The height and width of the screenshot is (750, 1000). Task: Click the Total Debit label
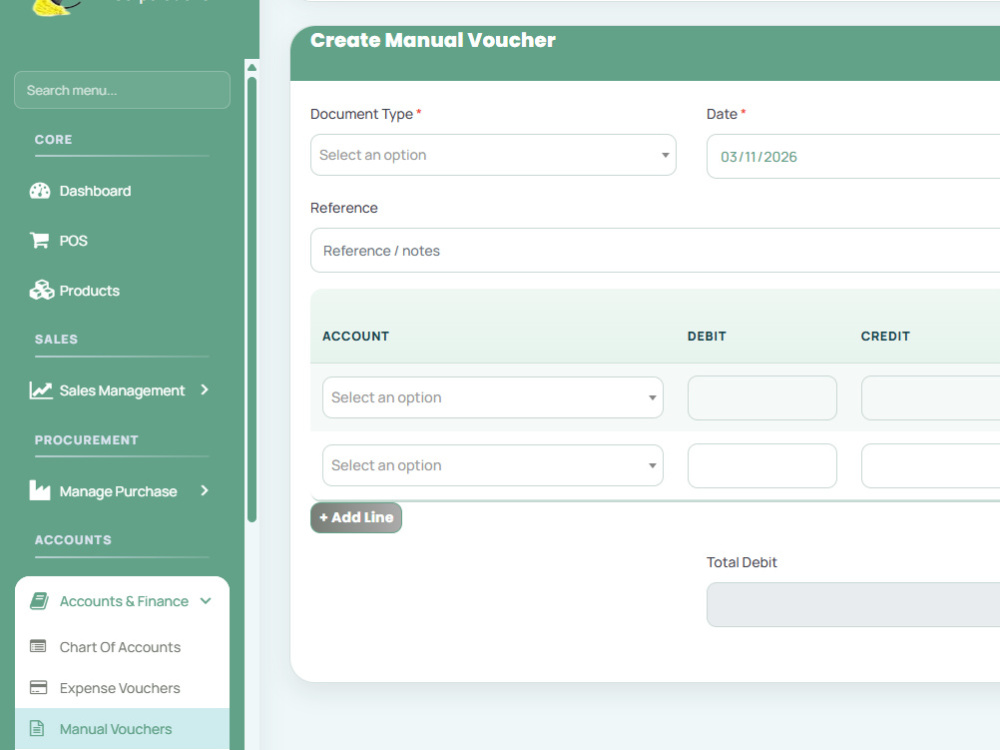742,562
